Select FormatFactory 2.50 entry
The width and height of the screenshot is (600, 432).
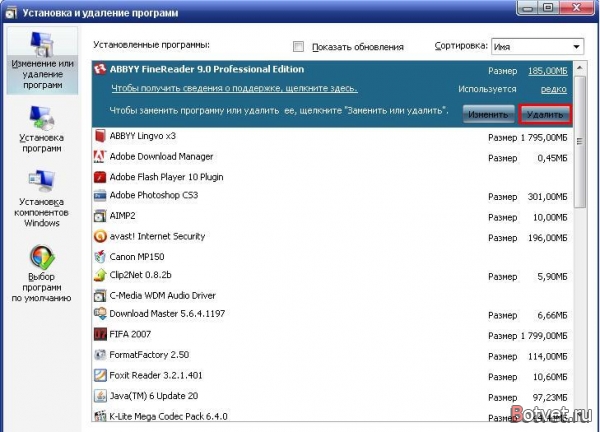pos(332,355)
